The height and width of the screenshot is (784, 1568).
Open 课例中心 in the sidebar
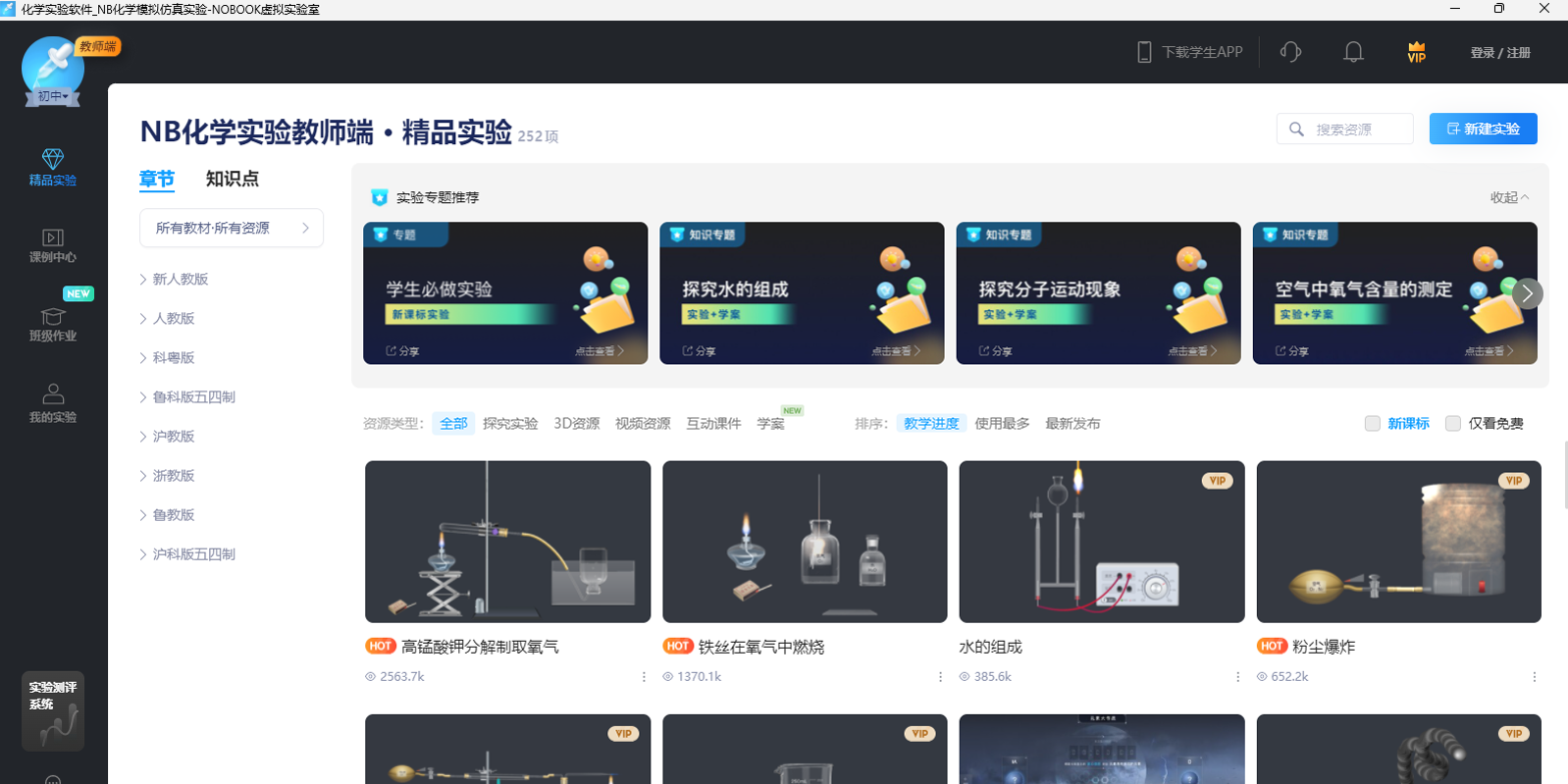[x=53, y=245]
